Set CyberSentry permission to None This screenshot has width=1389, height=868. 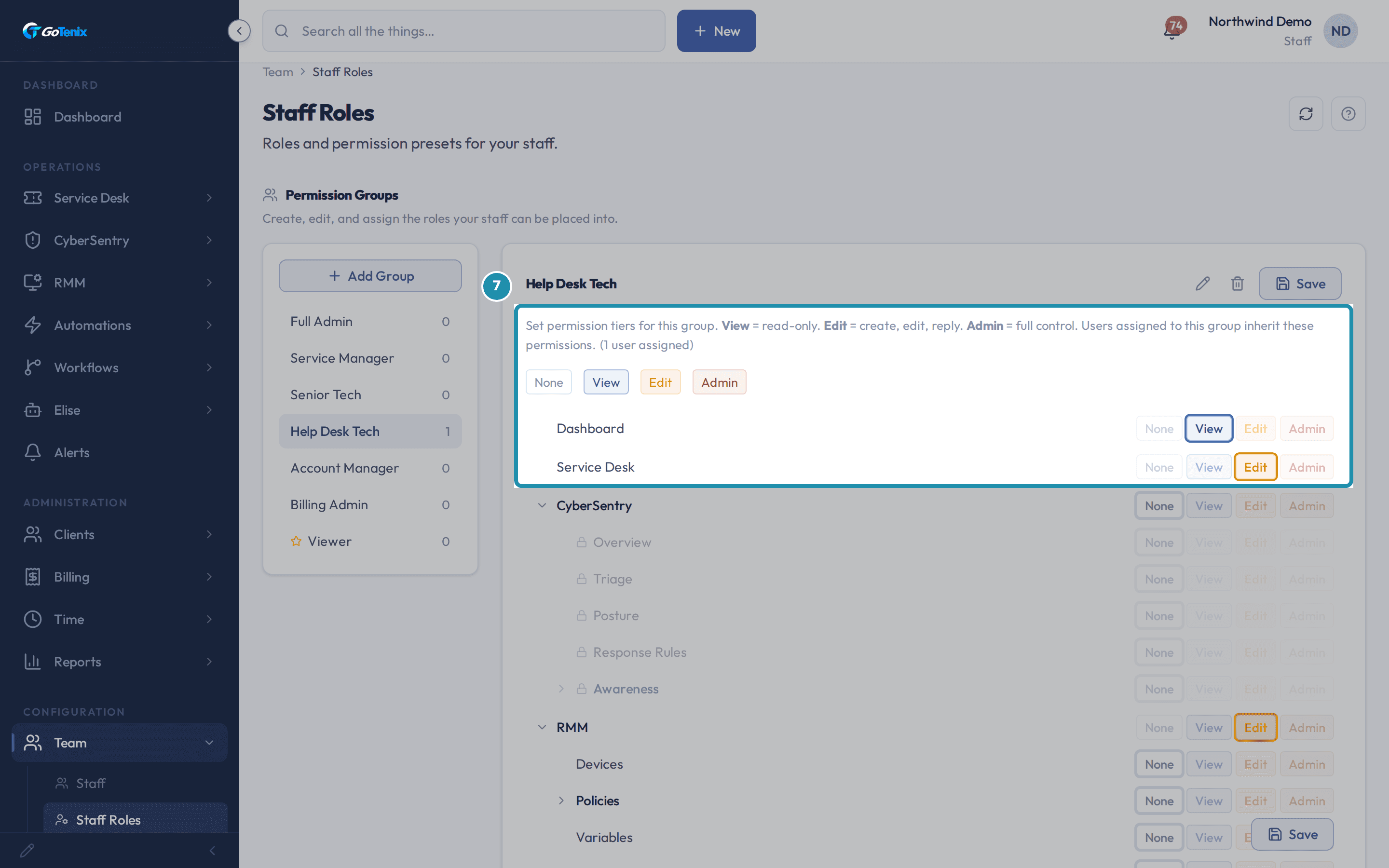click(x=1159, y=506)
